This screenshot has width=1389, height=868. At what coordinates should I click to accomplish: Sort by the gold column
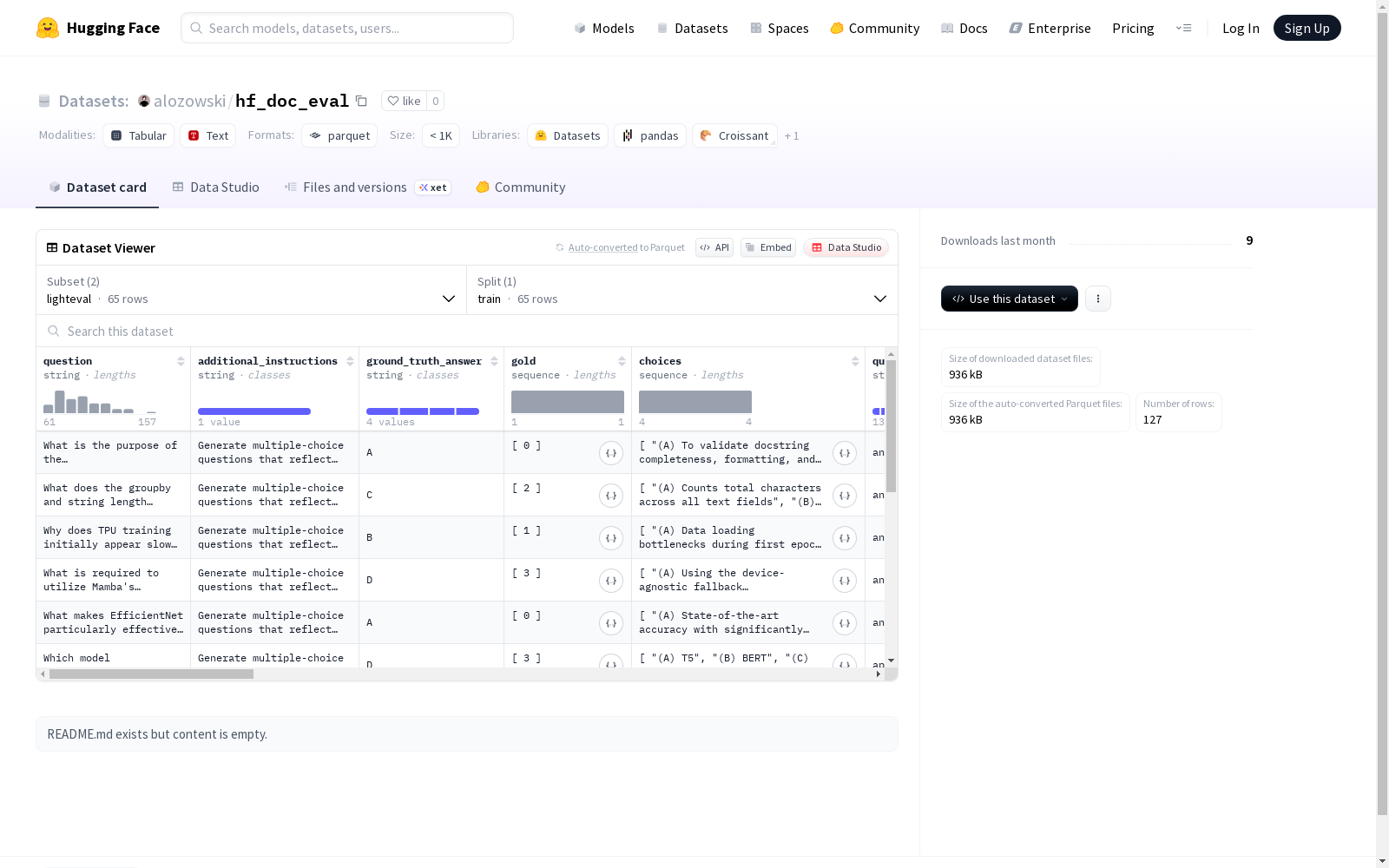pyautogui.click(x=622, y=361)
